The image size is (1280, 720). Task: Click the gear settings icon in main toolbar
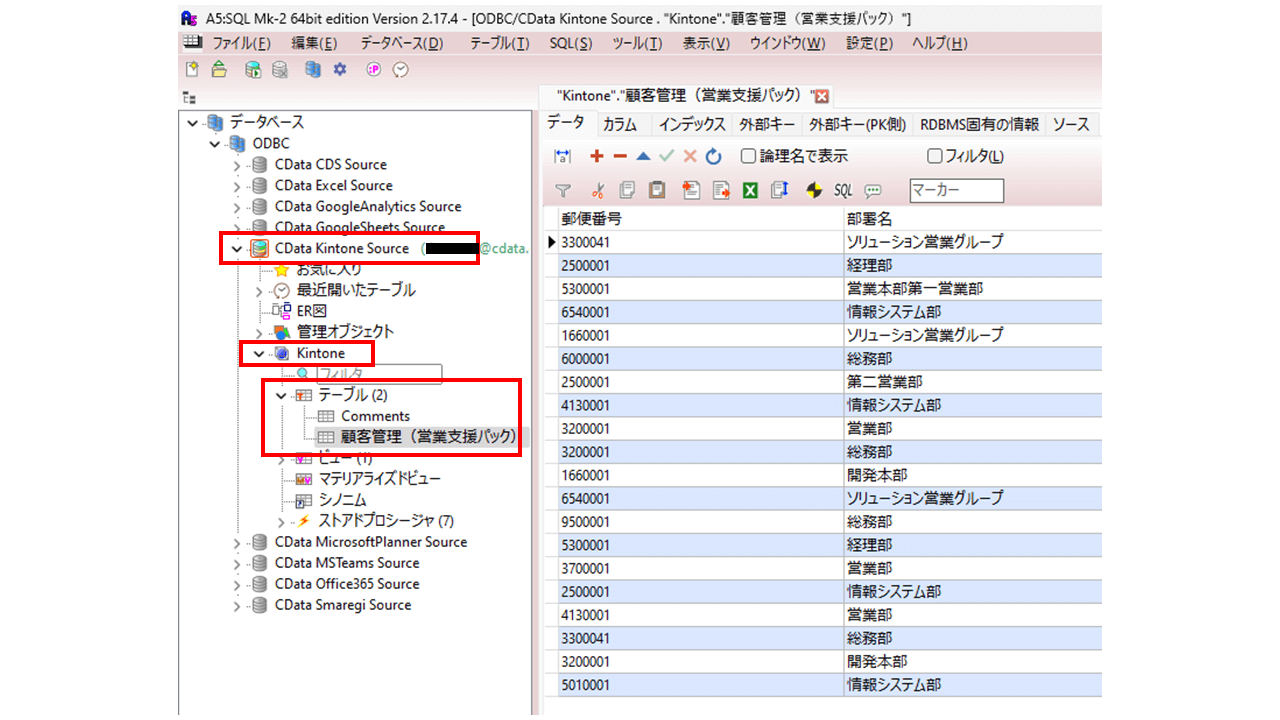pos(340,70)
